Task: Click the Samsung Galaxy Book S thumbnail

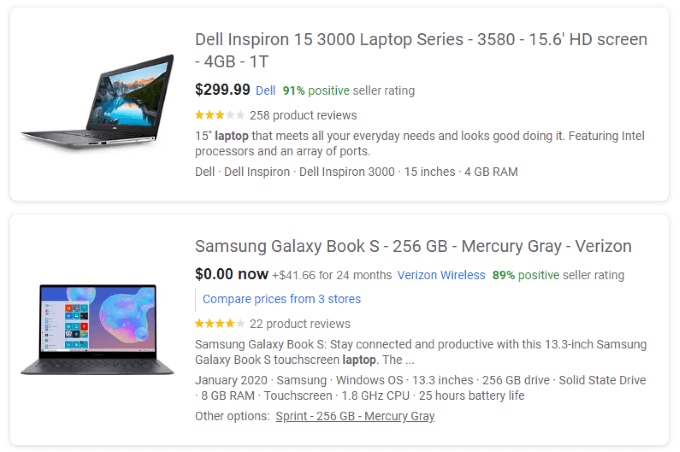Action: tap(97, 329)
